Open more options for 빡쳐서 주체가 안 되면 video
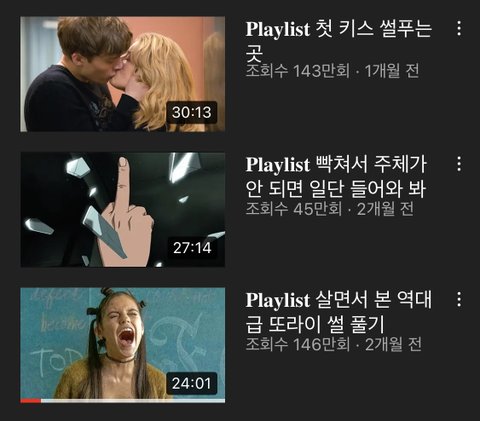The height and width of the screenshot is (421, 480). [x=459, y=164]
